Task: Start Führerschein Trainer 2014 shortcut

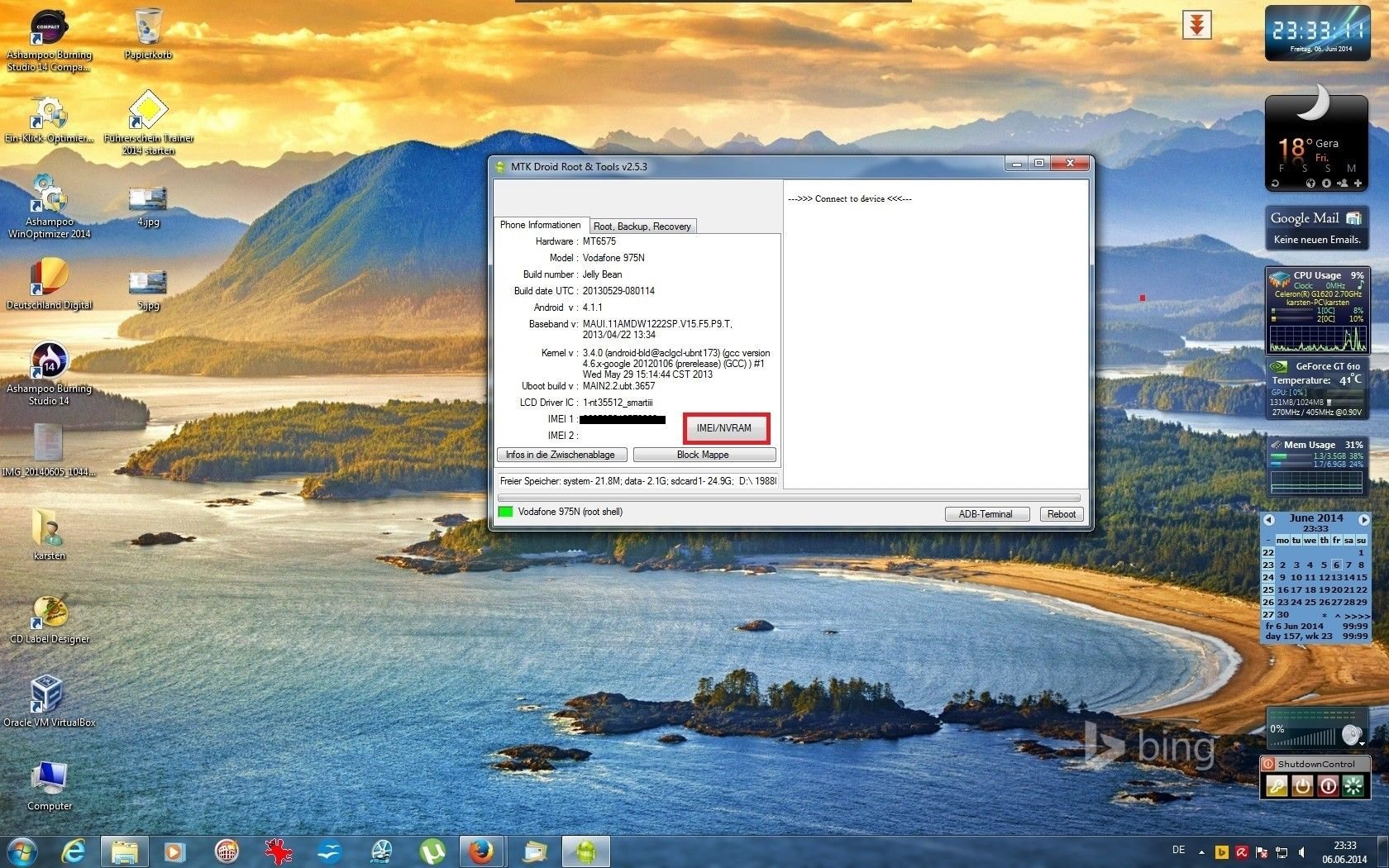Action: [x=148, y=122]
